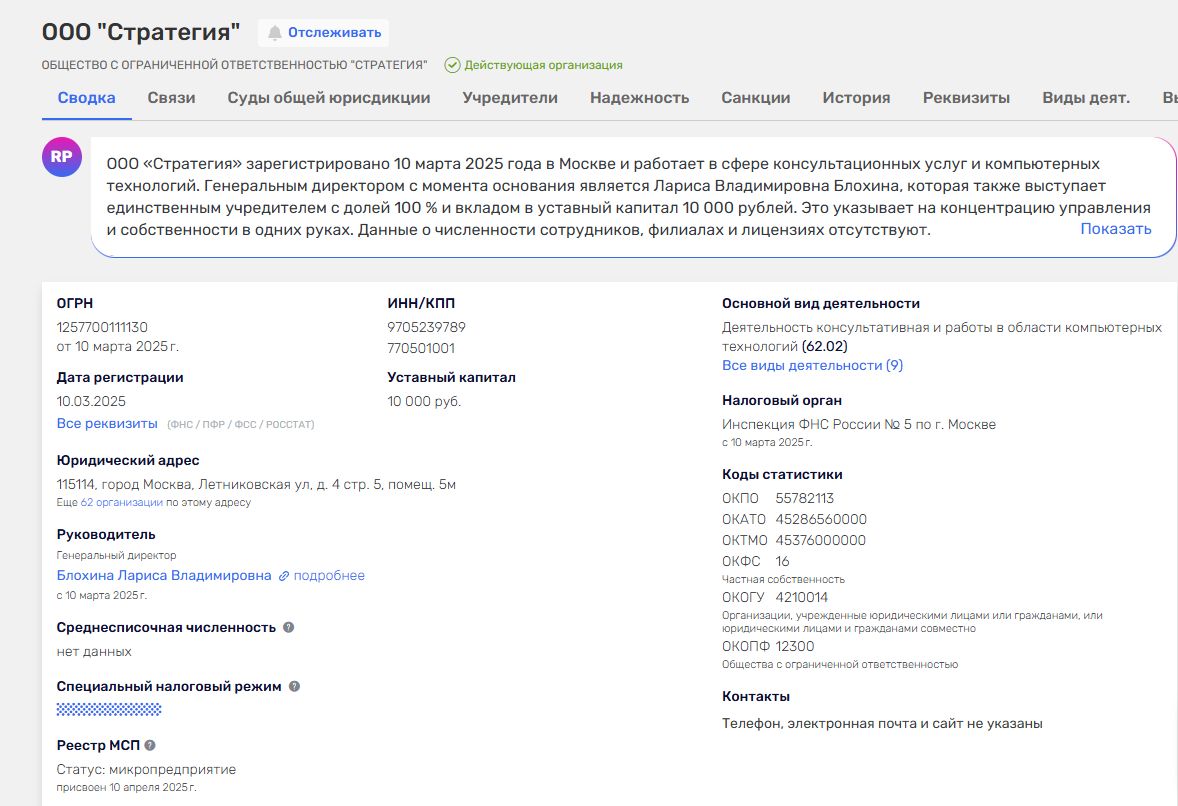Click the registration date 10.03.2025
The height and width of the screenshot is (806, 1178).
[x=91, y=402]
